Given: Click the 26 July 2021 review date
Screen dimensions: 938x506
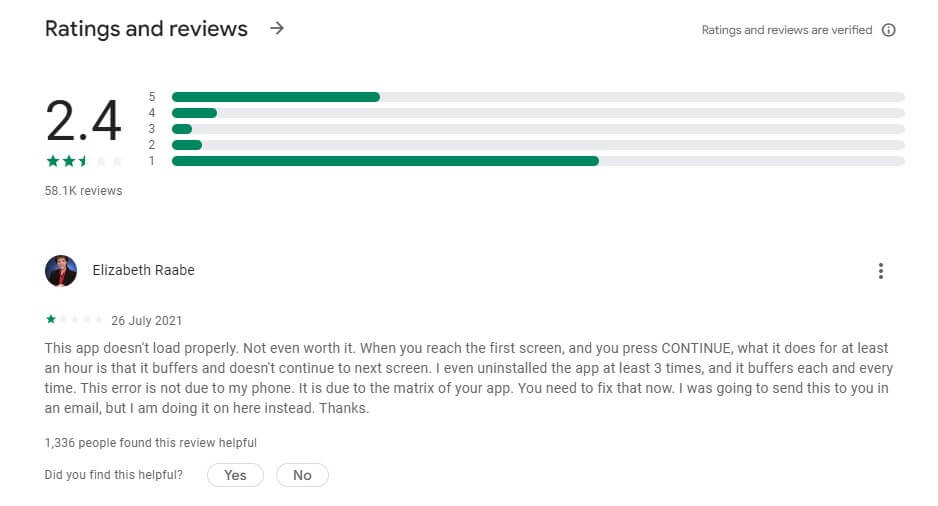Looking at the screenshot, I should (x=146, y=321).
